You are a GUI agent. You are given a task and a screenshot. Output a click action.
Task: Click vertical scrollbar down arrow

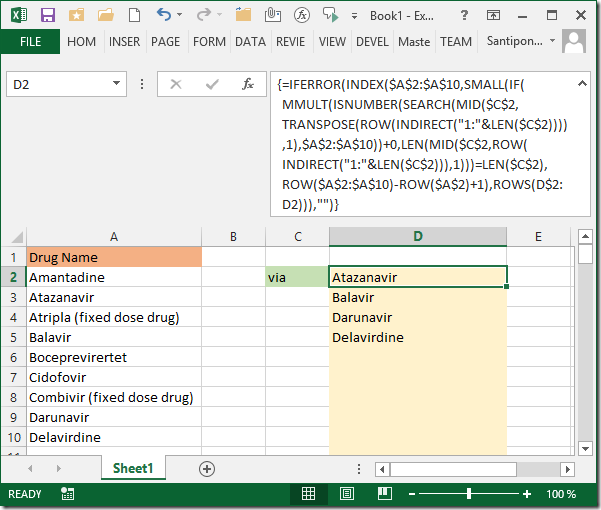[x=585, y=448]
